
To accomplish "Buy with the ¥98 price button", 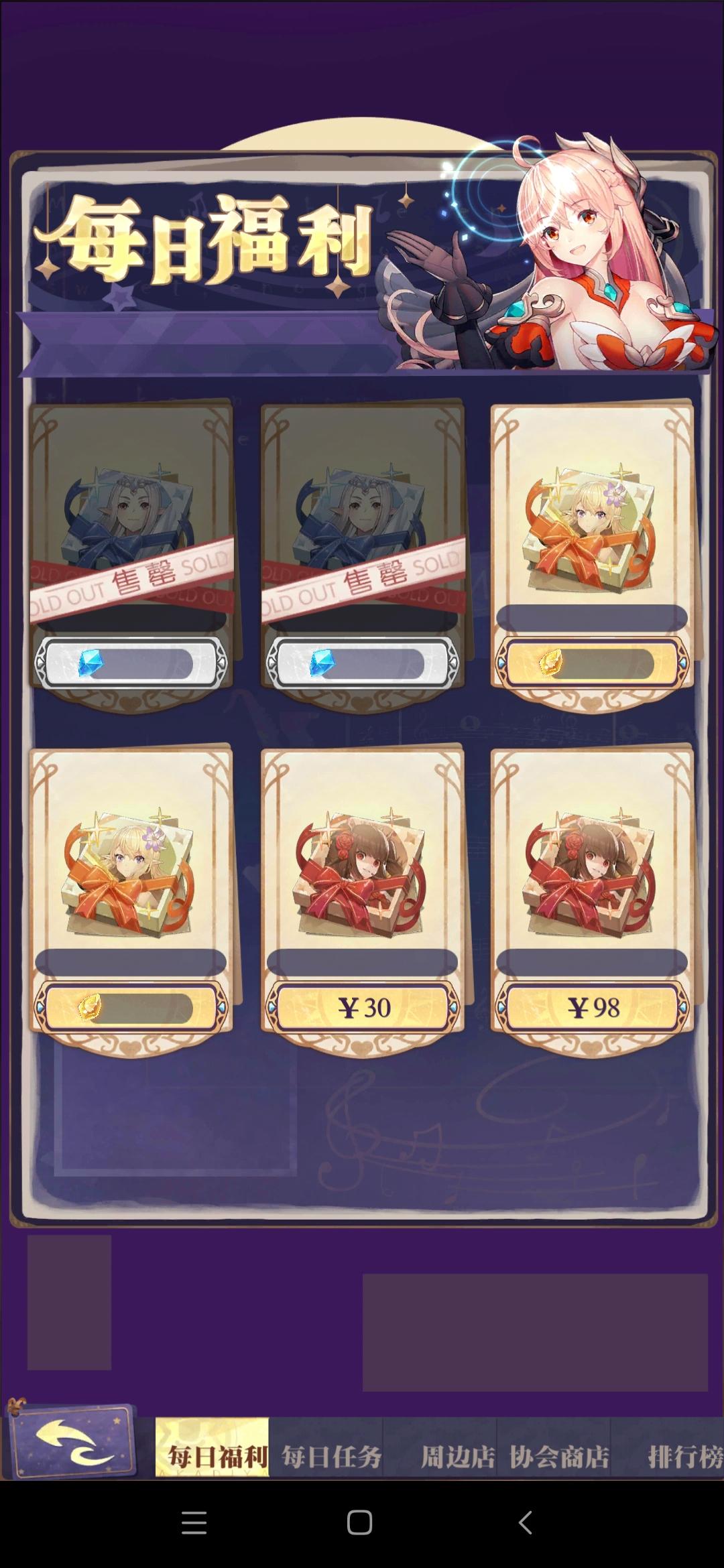I will (592, 1007).
